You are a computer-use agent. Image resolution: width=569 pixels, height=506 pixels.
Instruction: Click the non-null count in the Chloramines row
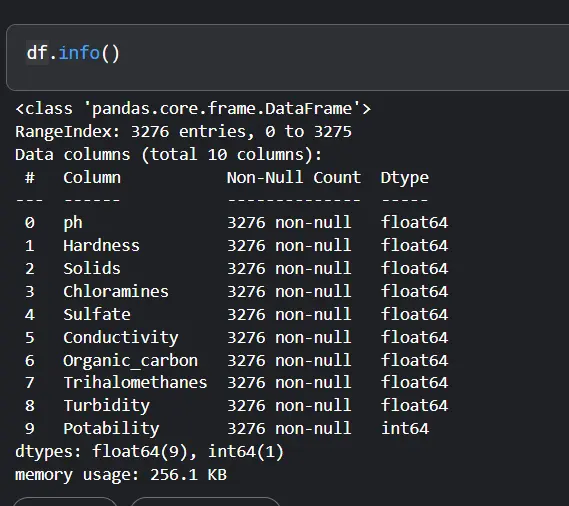[x=289, y=291]
